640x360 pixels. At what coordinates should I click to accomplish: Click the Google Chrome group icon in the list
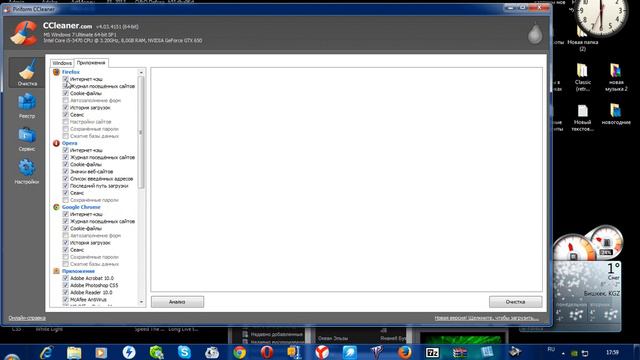point(56,207)
